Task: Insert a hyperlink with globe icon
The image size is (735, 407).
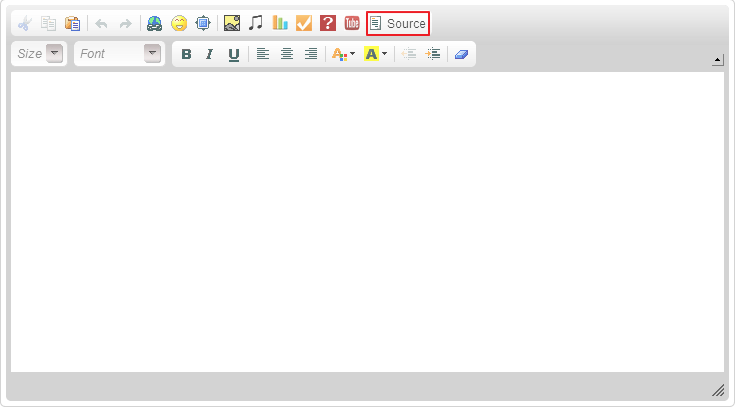Action: [x=155, y=23]
